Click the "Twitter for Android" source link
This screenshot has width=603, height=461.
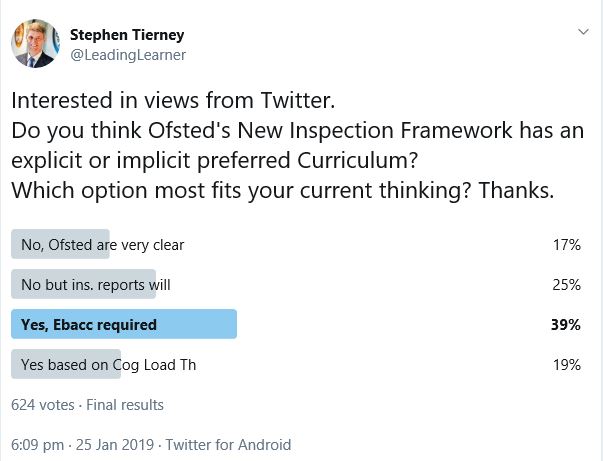pyautogui.click(x=228, y=444)
